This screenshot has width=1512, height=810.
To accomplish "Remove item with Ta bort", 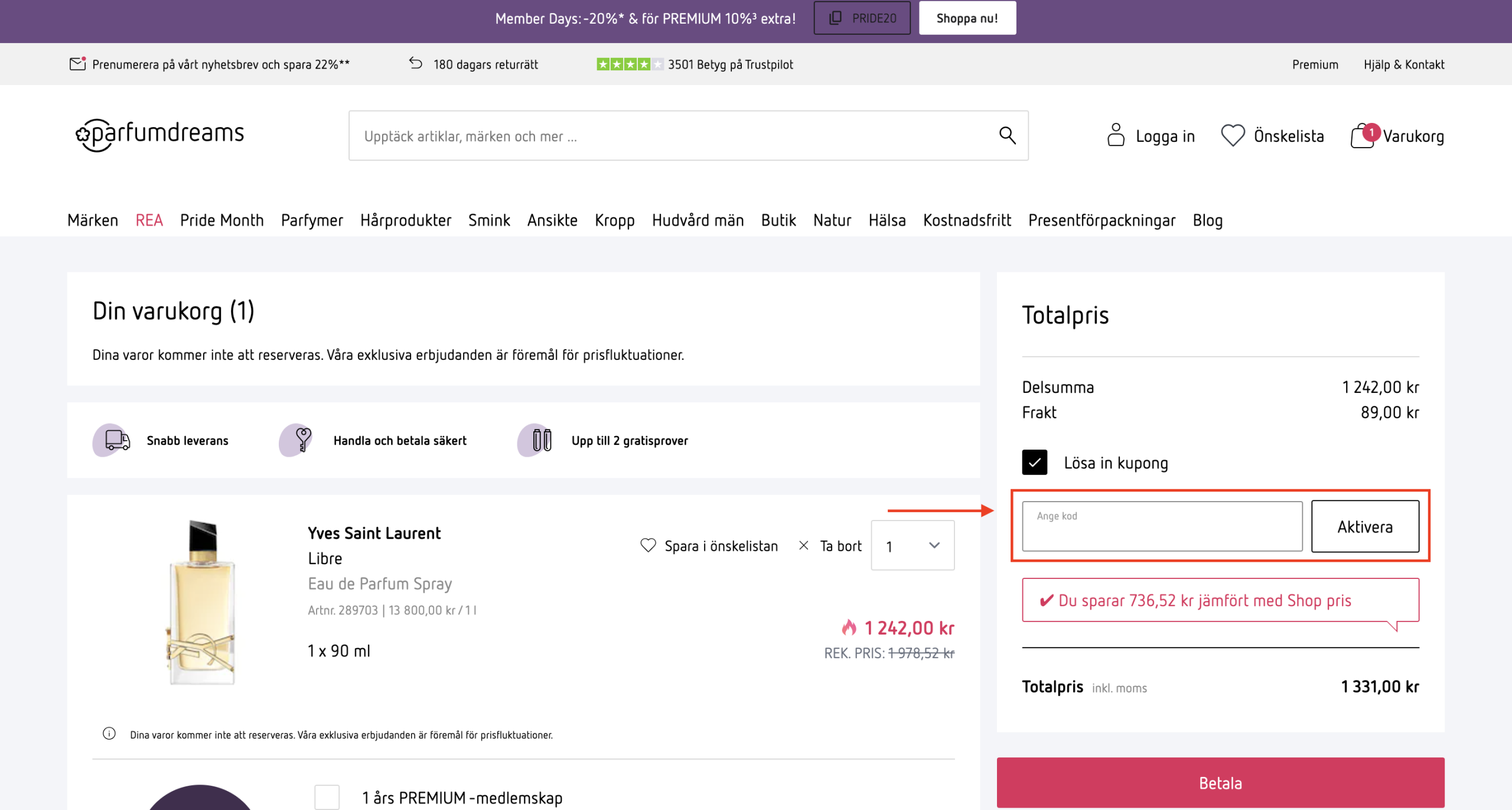I will point(840,546).
